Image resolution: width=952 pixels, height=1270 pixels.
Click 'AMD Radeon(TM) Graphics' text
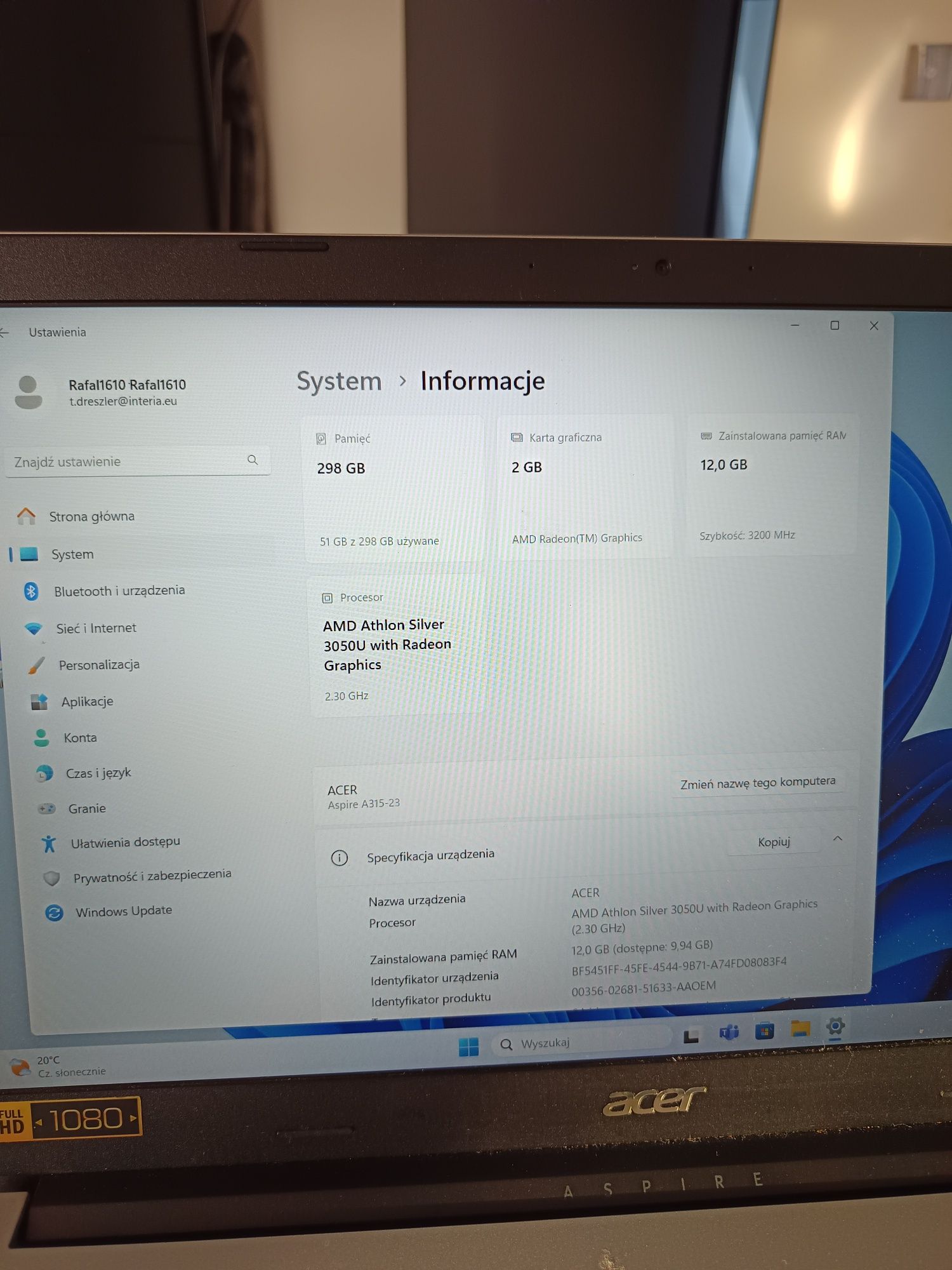pos(577,538)
